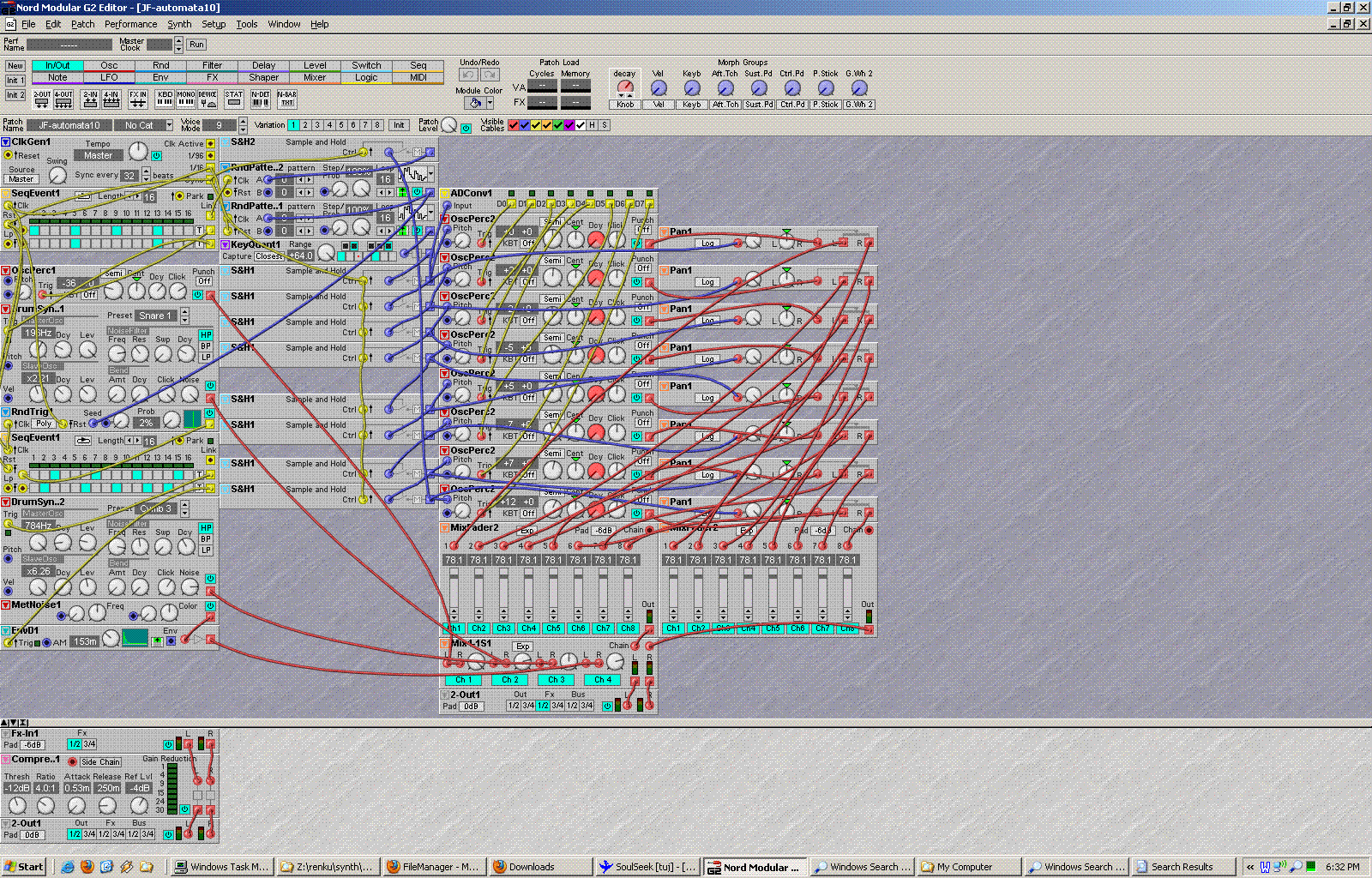This screenshot has height=878, width=1372.
Task: Select Variation 2 button
Action: point(305,125)
